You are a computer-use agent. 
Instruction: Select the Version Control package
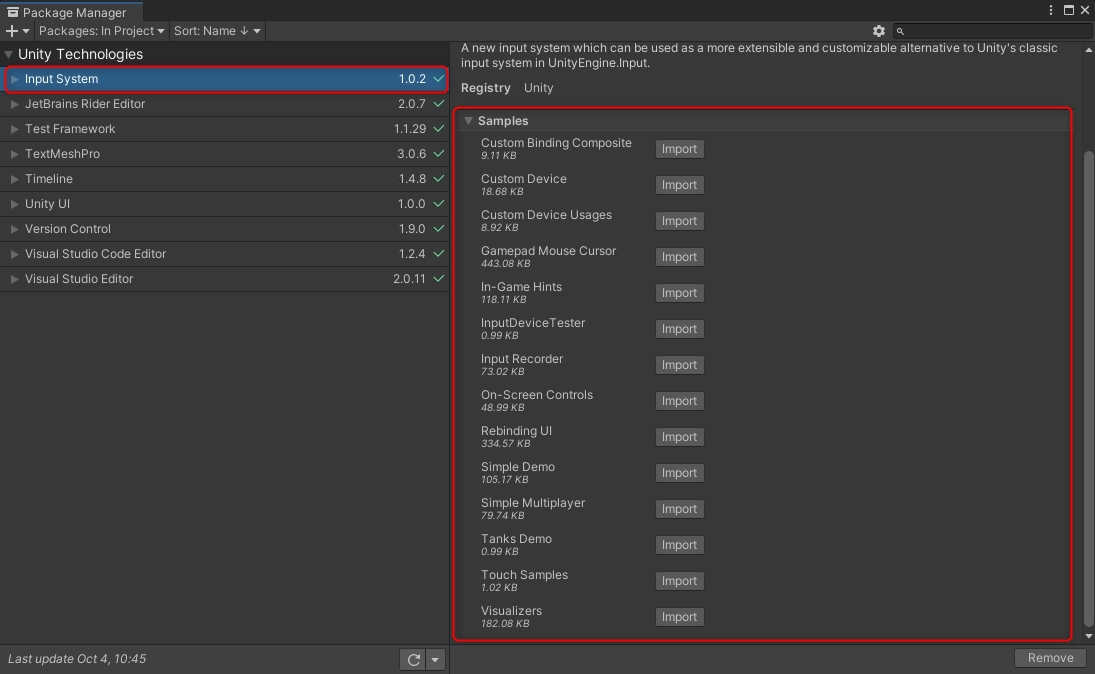(x=225, y=229)
